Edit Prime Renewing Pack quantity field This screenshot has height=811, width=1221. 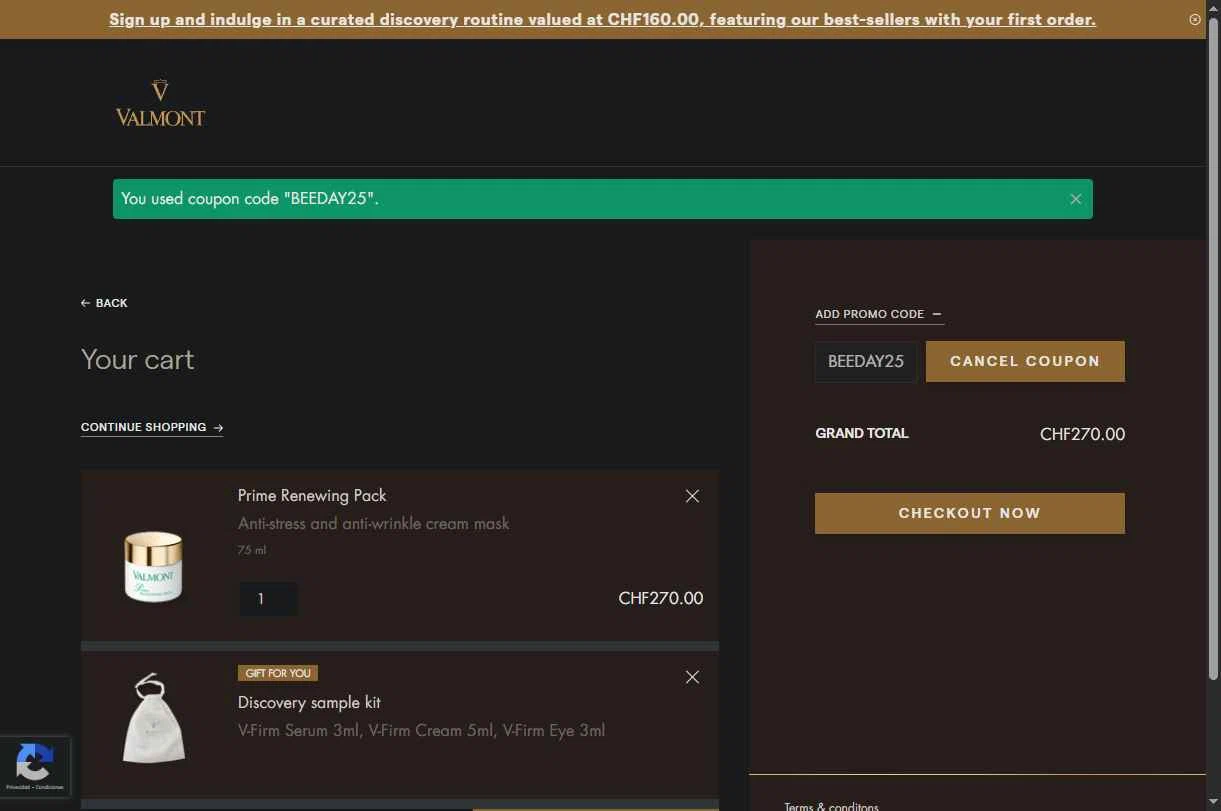click(x=268, y=599)
